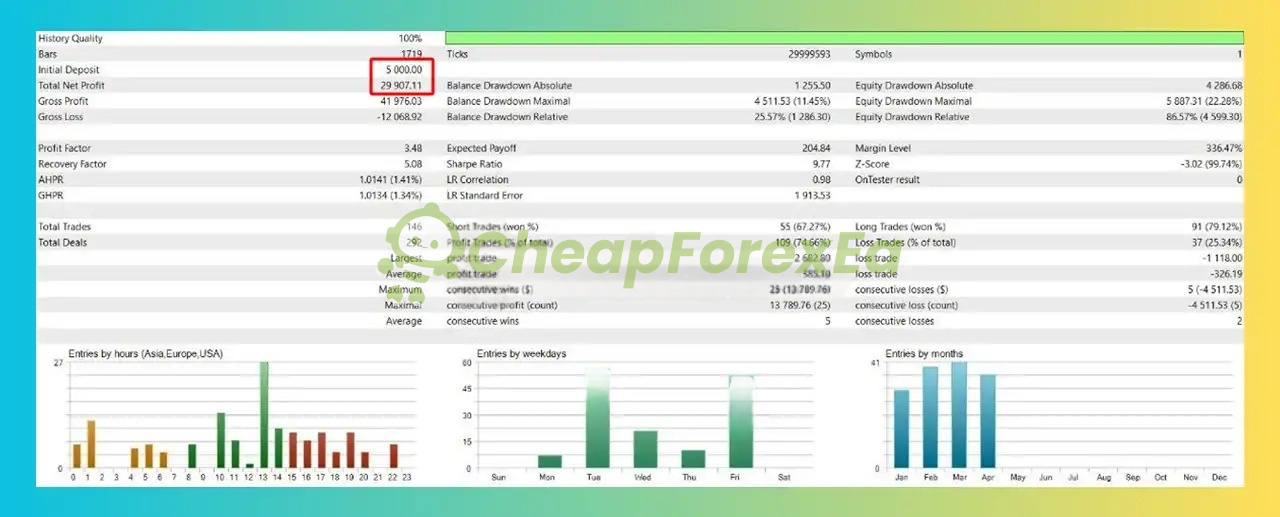This screenshot has height=517, width=1280.
Task: Select the Gross Loss value -12 068.92
Action: [x=399, y=117]
